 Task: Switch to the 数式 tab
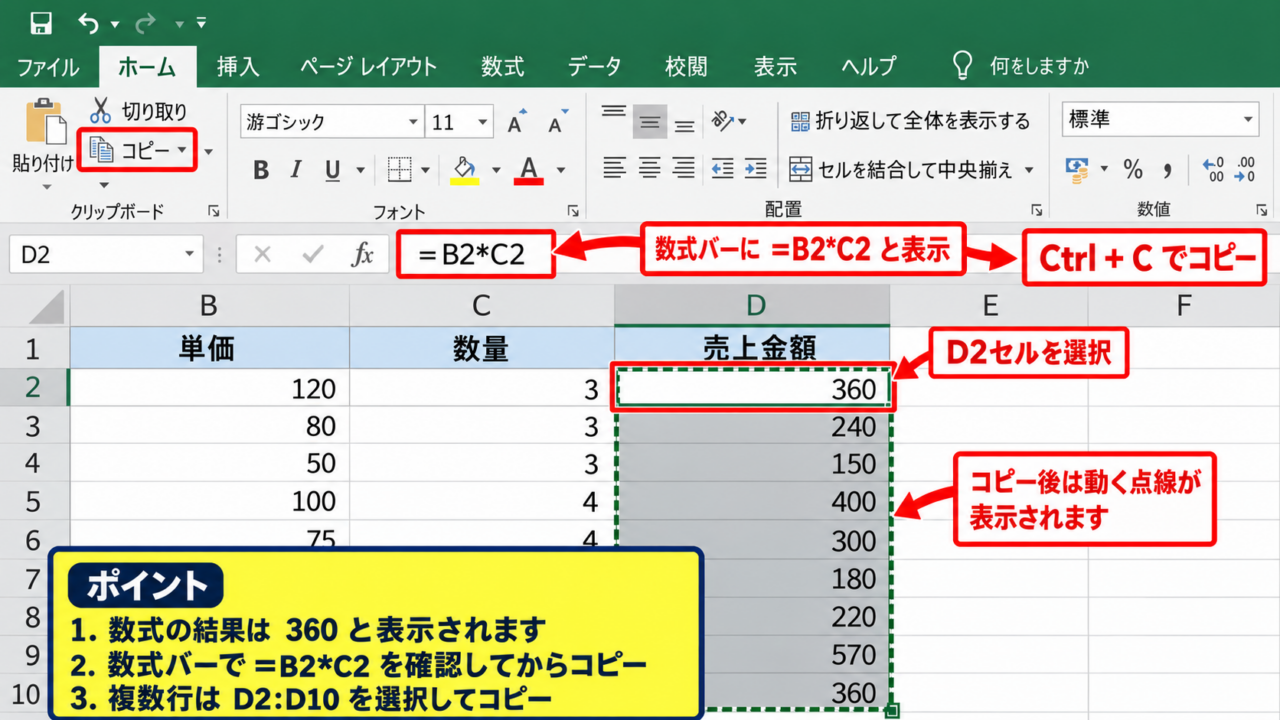click(502, 68)
